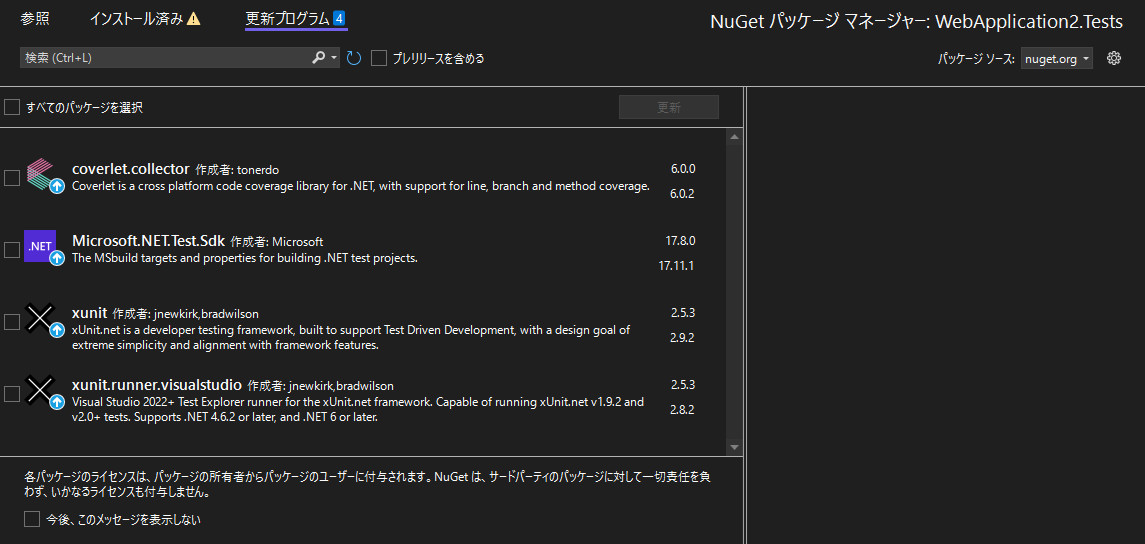Check the xunit package checkbox
Viewport: 1145px width, 544px height.
12,322
